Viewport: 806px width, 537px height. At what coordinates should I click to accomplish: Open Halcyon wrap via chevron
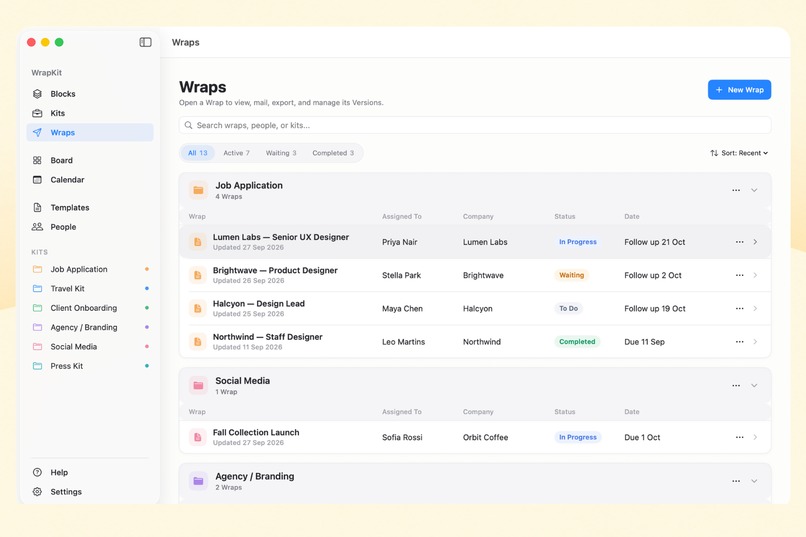pos(755,308)
